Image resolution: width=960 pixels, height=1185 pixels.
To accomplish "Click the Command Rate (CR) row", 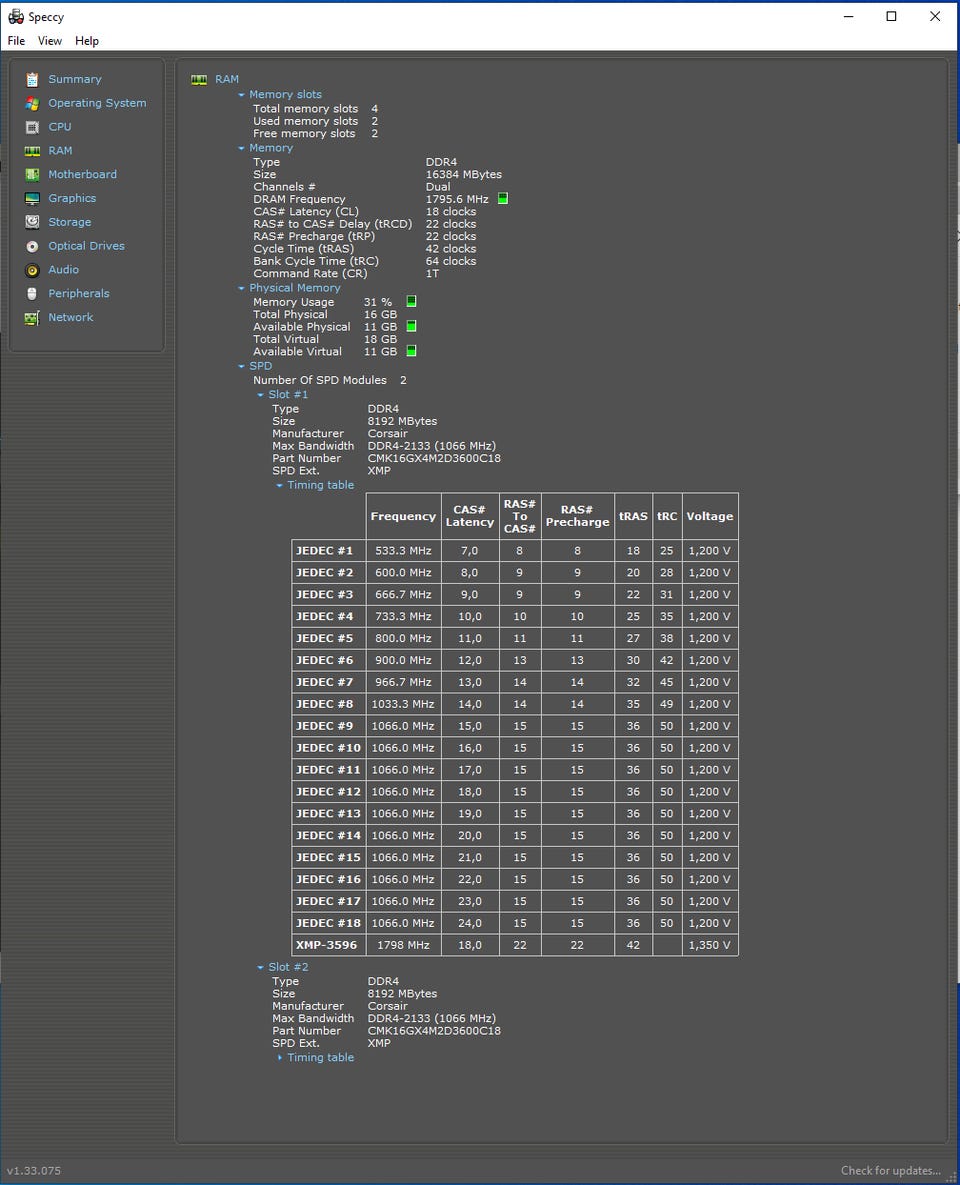I will pos(346,274).
